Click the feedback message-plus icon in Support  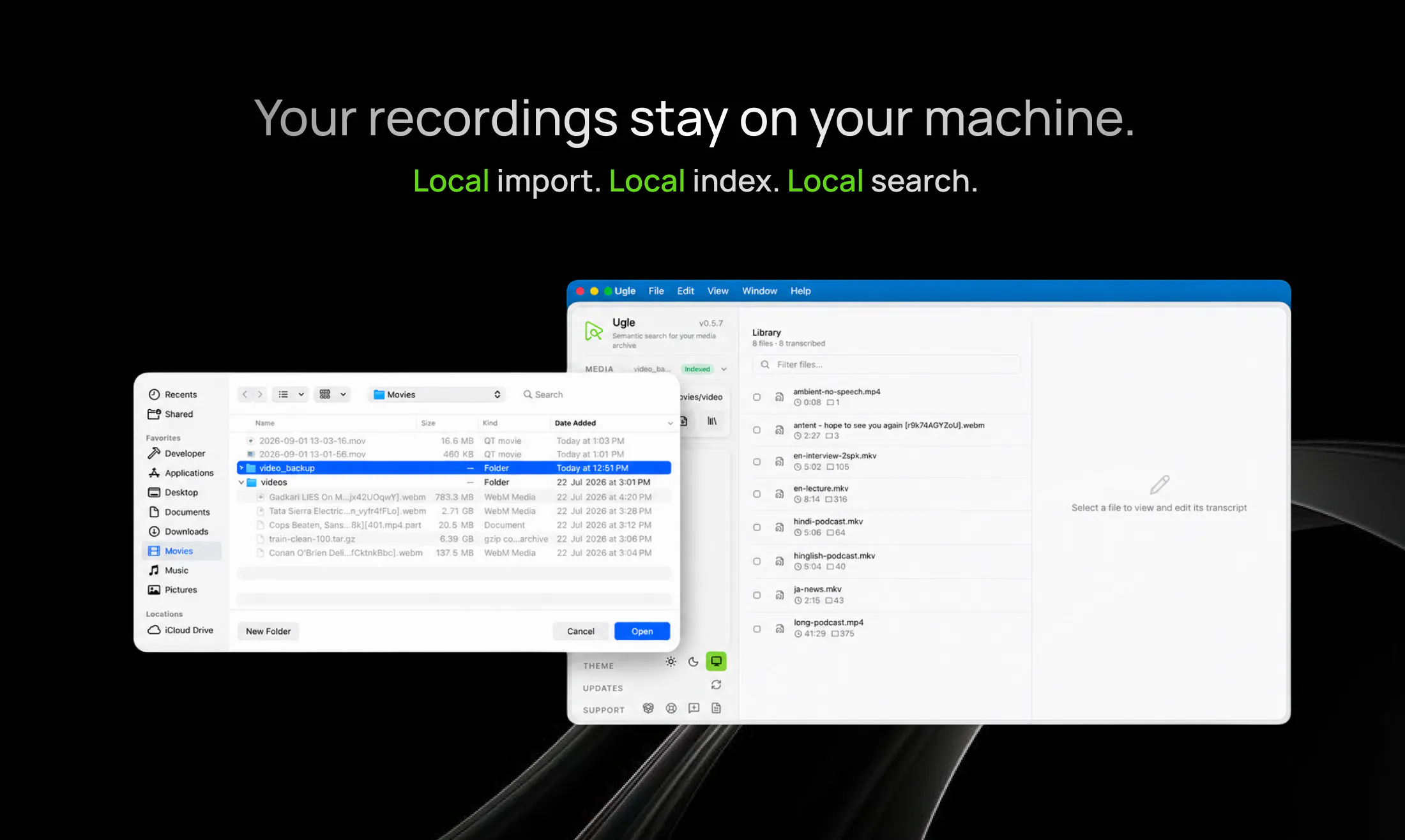pos(694,708)
